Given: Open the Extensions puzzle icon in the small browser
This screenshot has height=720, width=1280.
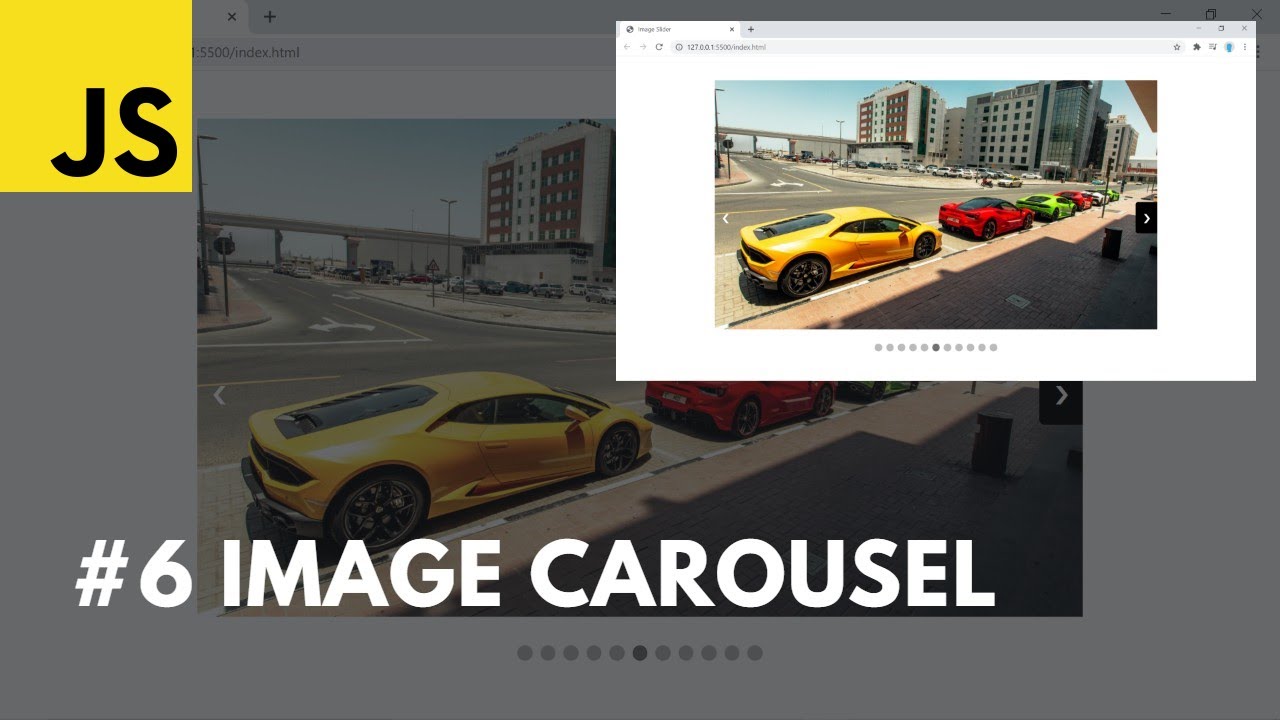Looking at the screenshot, I should (1197, 47).
